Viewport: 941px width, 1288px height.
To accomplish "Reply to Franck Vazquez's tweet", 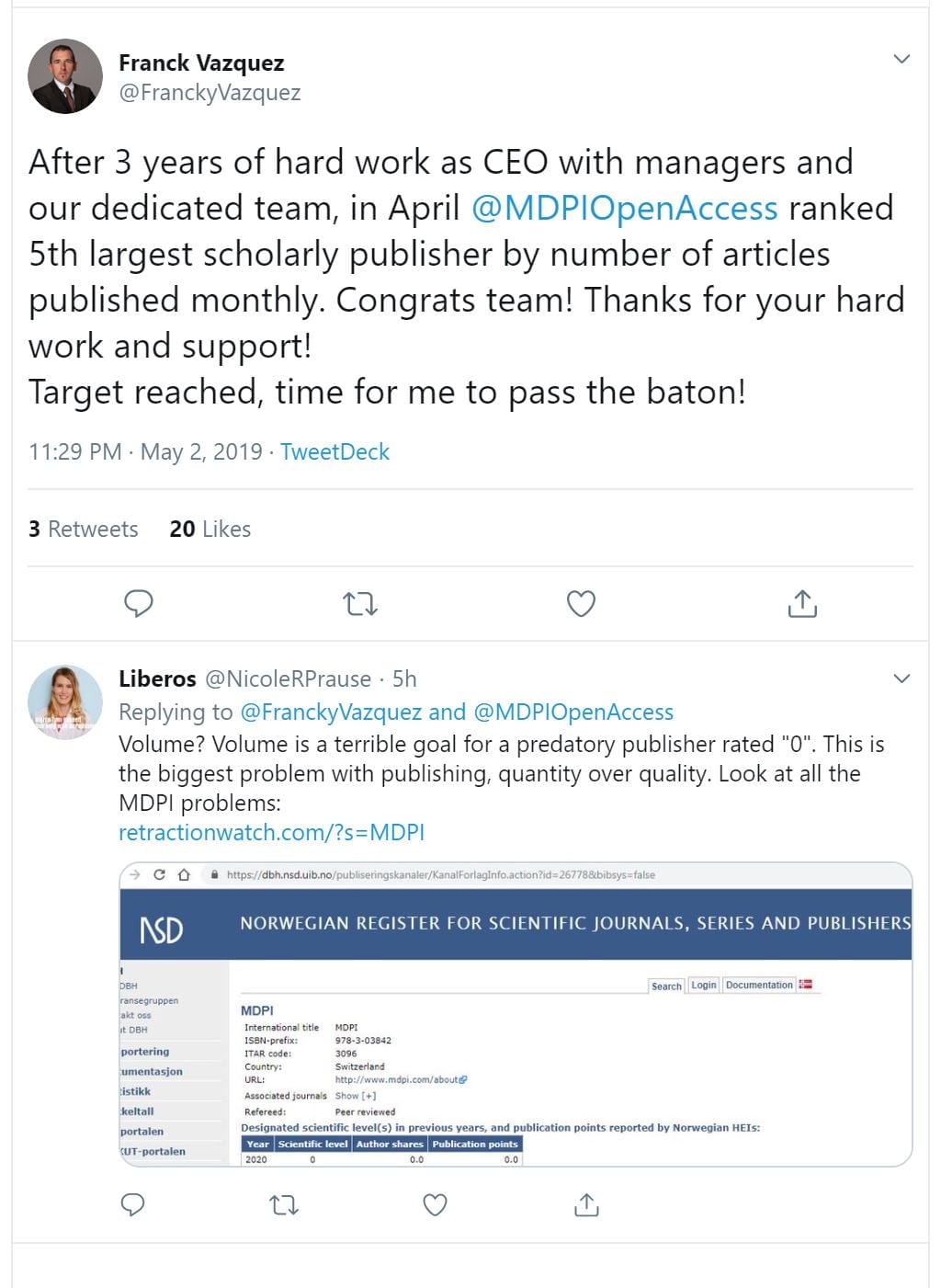I will tap(138, 603).
